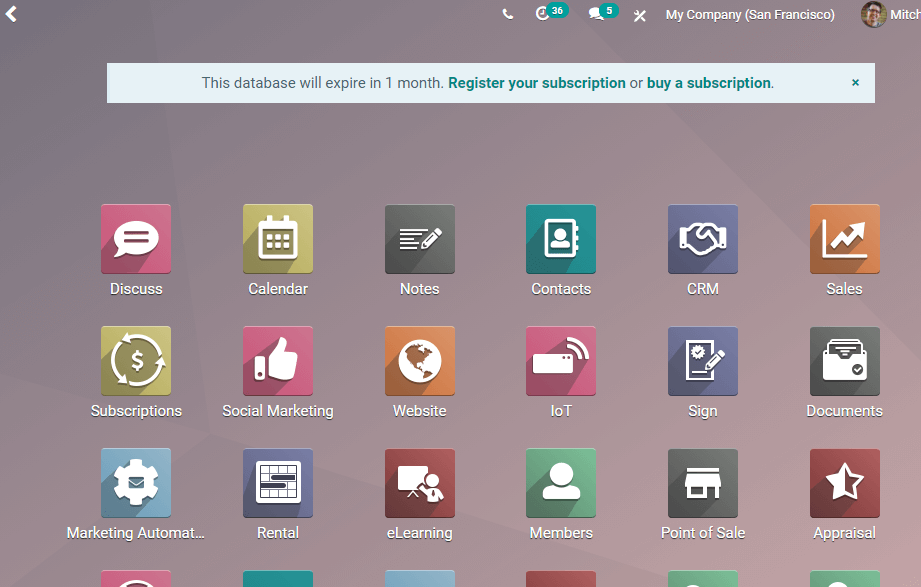Launch the Notes app
The height and width of the screenshot is (587, 921).
419,239
